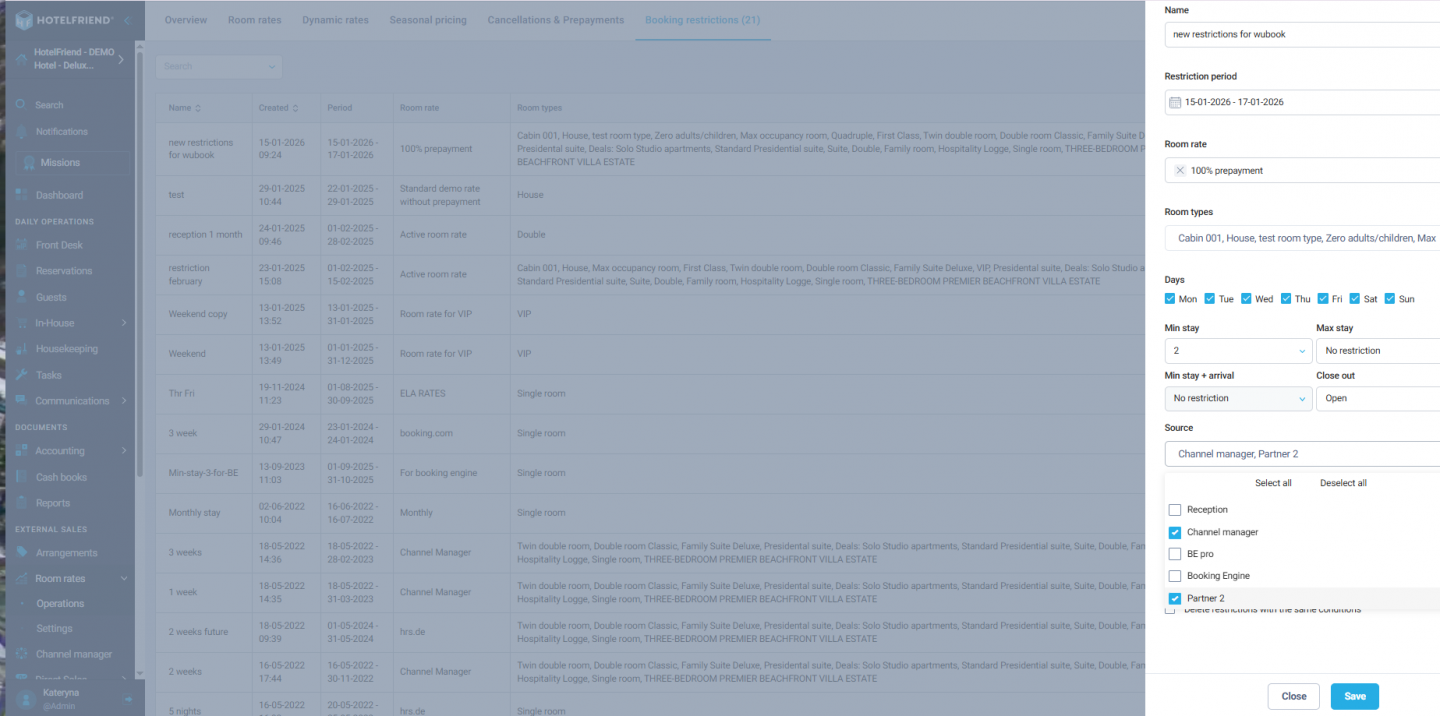1440x716 pixels.
Task: Click the Housekeeping sidebar icon
Action: pos(23,349)
